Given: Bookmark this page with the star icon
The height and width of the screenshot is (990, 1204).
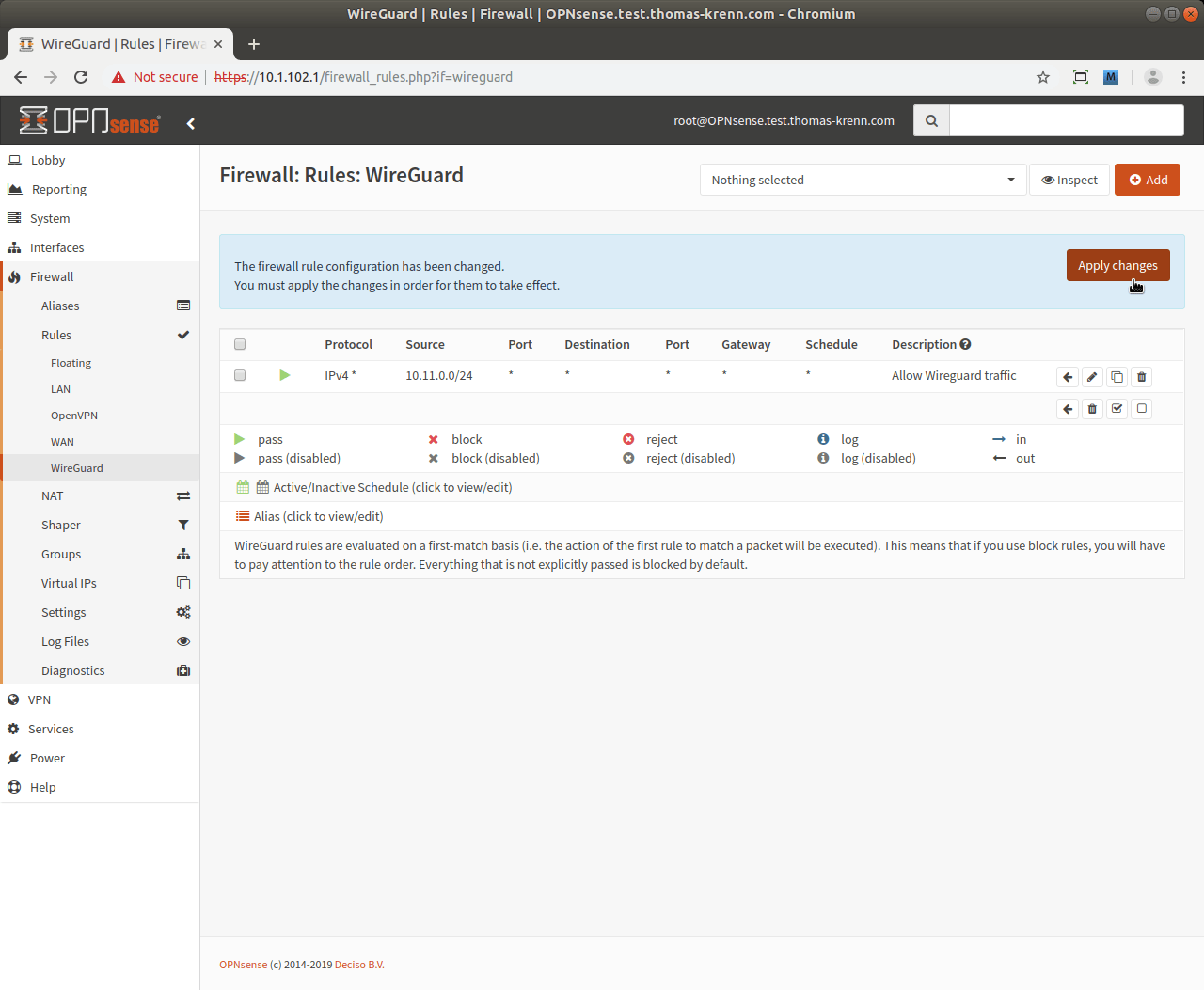Looking at the screenshot, I should [1043, 77].
